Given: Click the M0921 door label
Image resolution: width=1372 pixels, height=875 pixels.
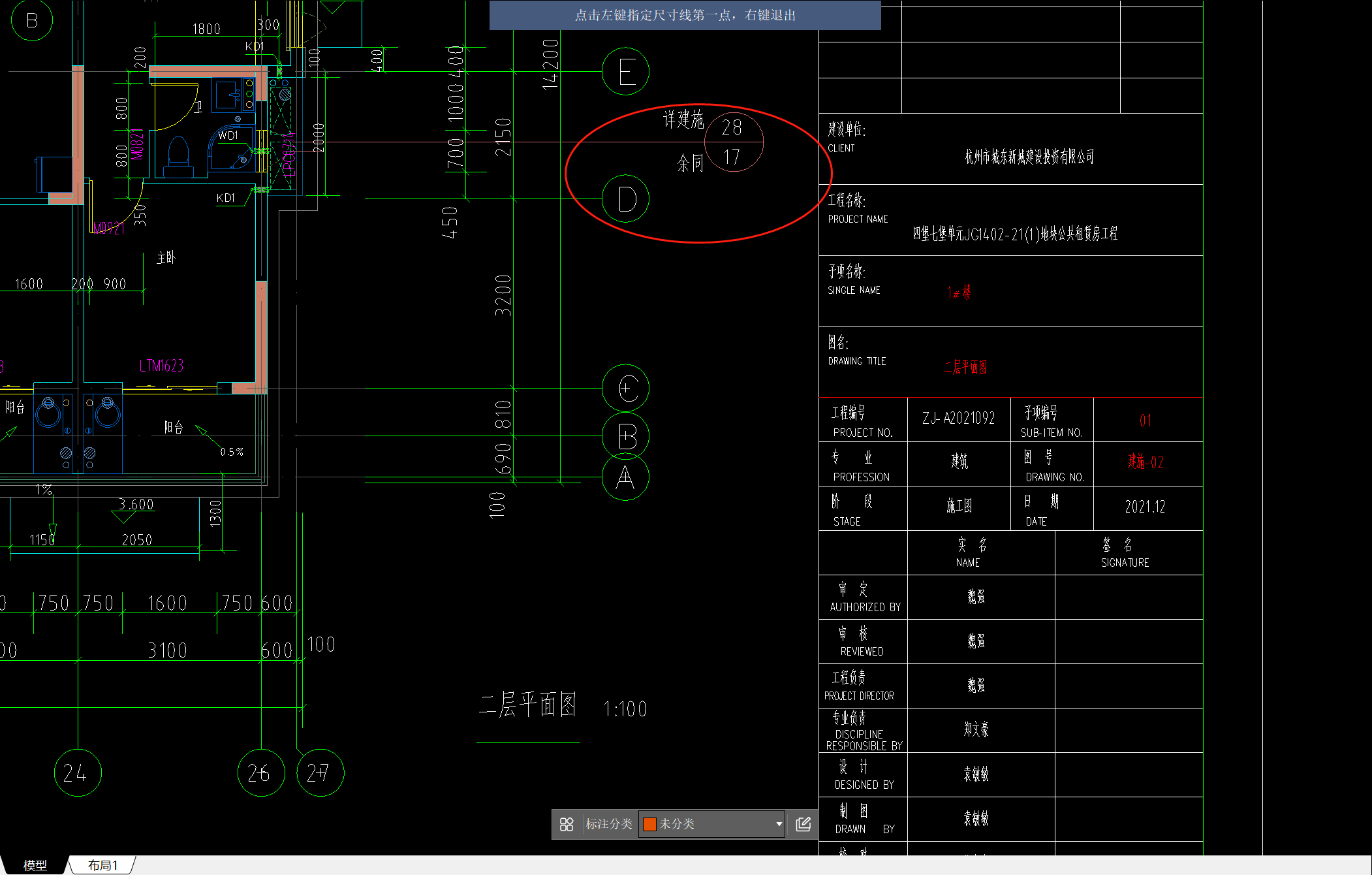Looking at the screenshot, I should [x=108, y=228].
